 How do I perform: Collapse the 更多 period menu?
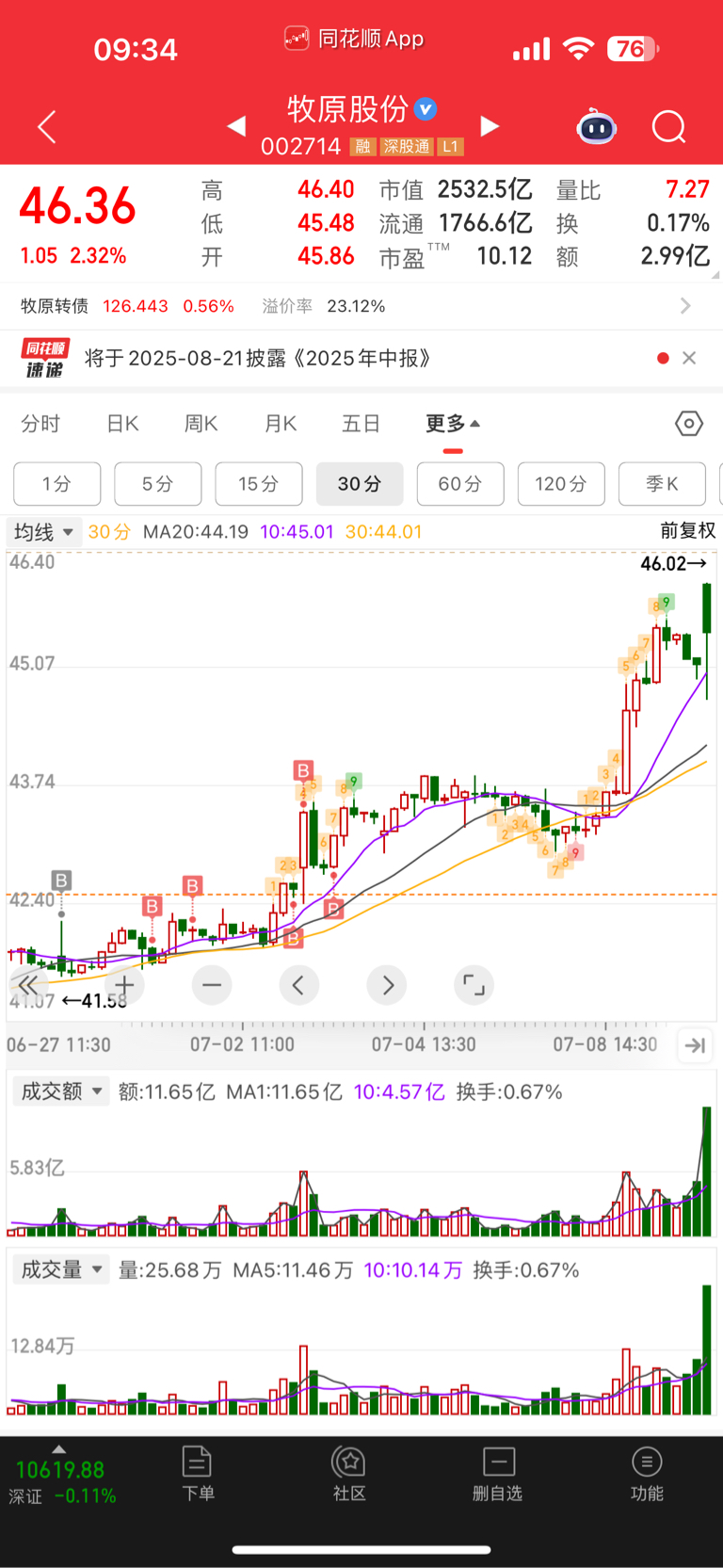[x=453, y=424]
